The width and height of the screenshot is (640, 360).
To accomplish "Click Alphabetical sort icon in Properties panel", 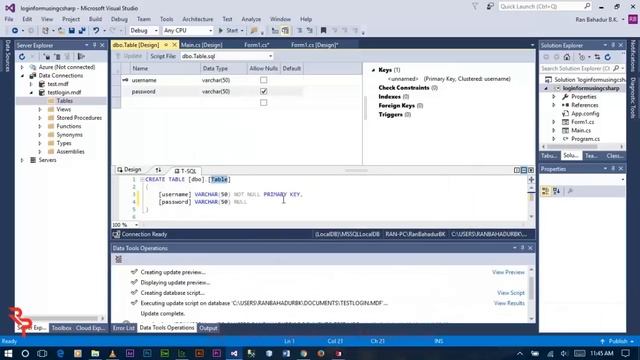I will point(556,191).
